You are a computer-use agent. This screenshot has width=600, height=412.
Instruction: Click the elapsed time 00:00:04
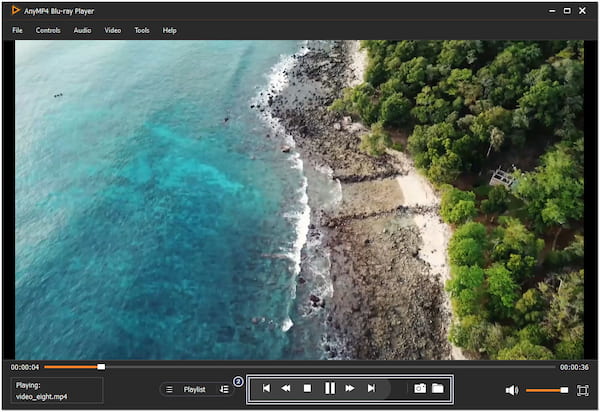pos(25,367)
